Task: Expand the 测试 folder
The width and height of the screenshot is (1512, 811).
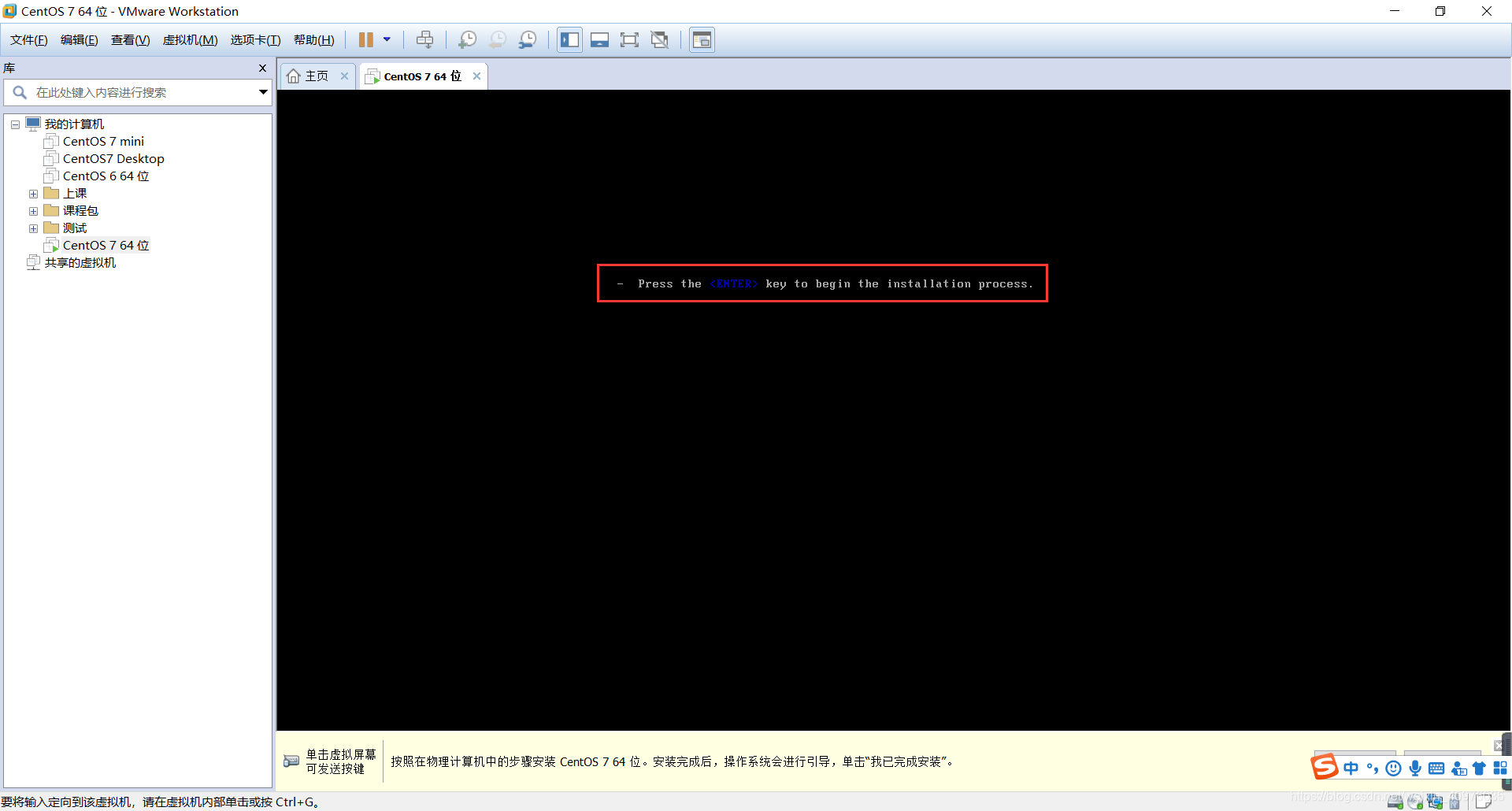Action: 33,228
